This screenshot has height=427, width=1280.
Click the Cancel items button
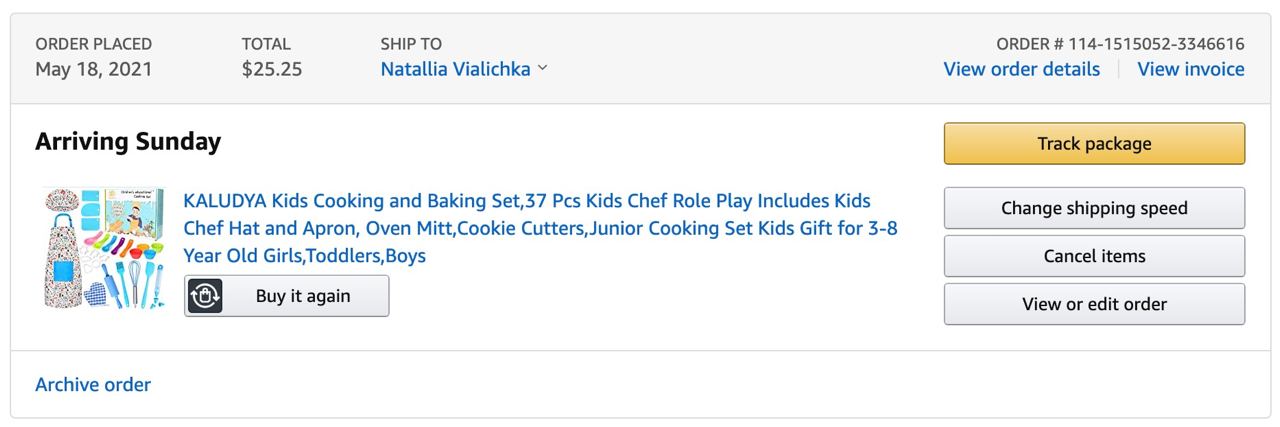click(1094, 256)
